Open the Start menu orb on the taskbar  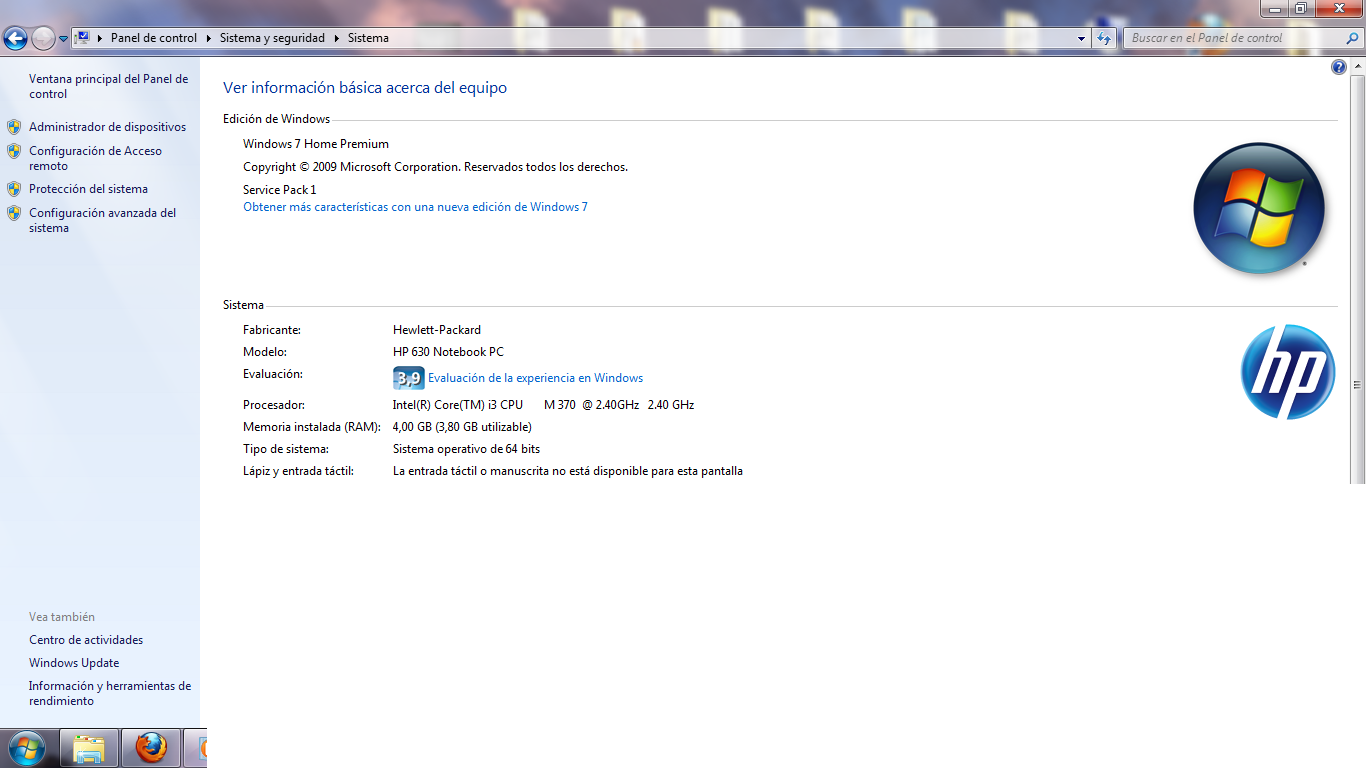coord(27,747)
